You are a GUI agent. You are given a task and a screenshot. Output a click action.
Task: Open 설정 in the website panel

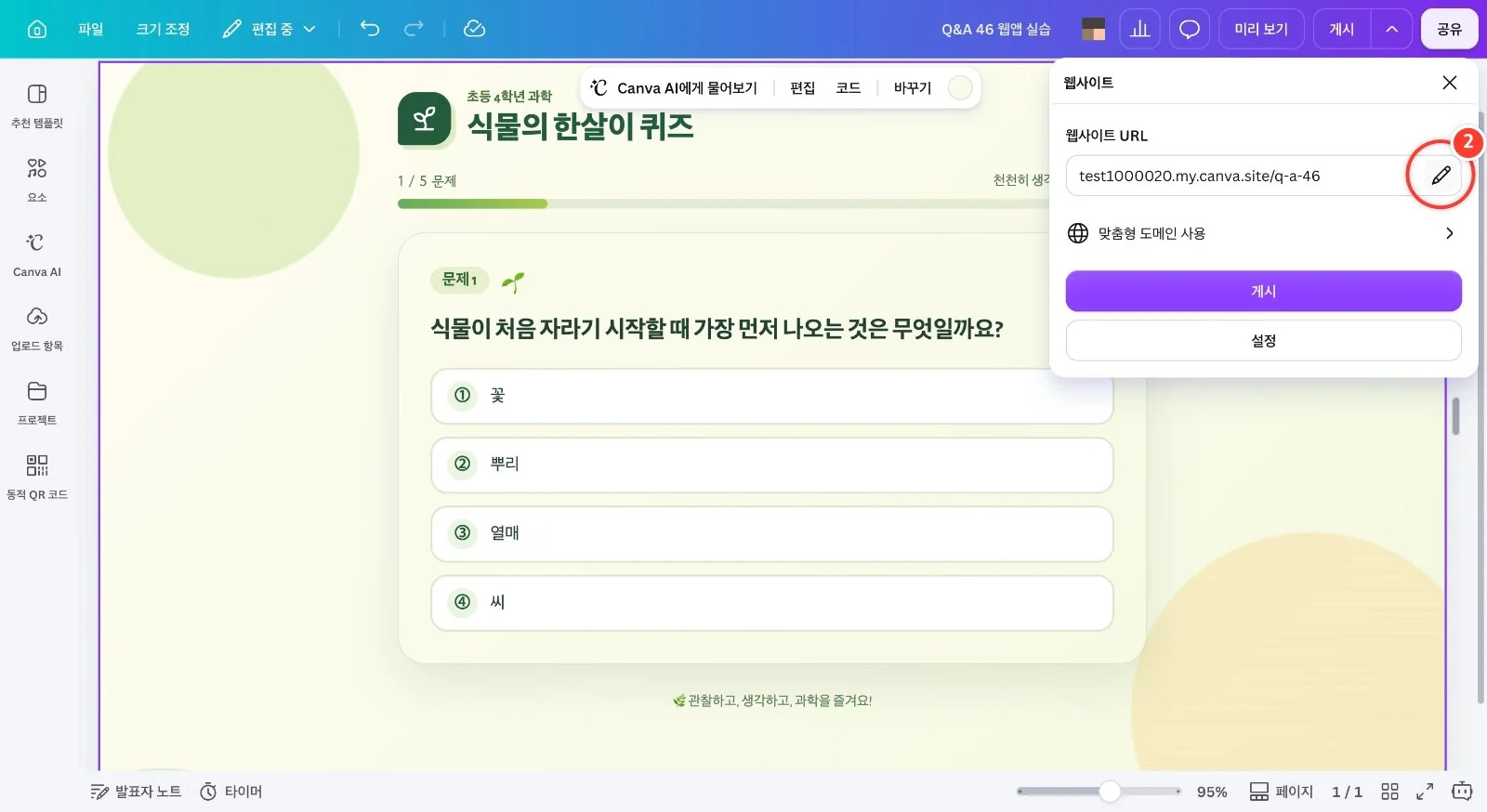pyautogui.click(x=1263, y=340)
